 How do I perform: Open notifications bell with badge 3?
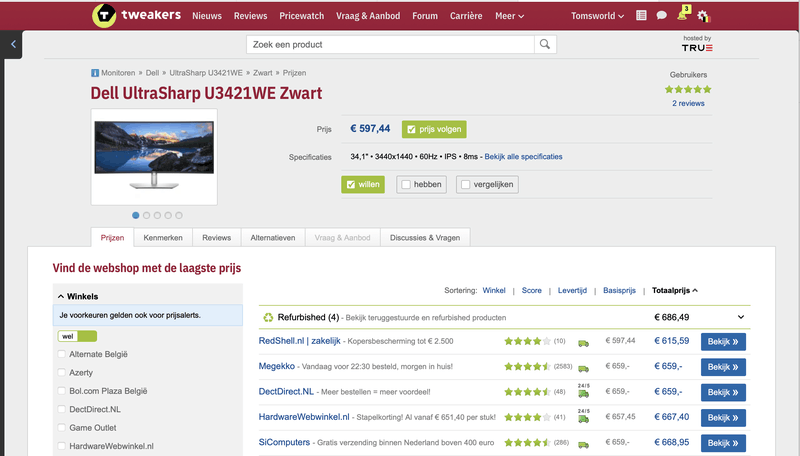click(x=684, y=13)
